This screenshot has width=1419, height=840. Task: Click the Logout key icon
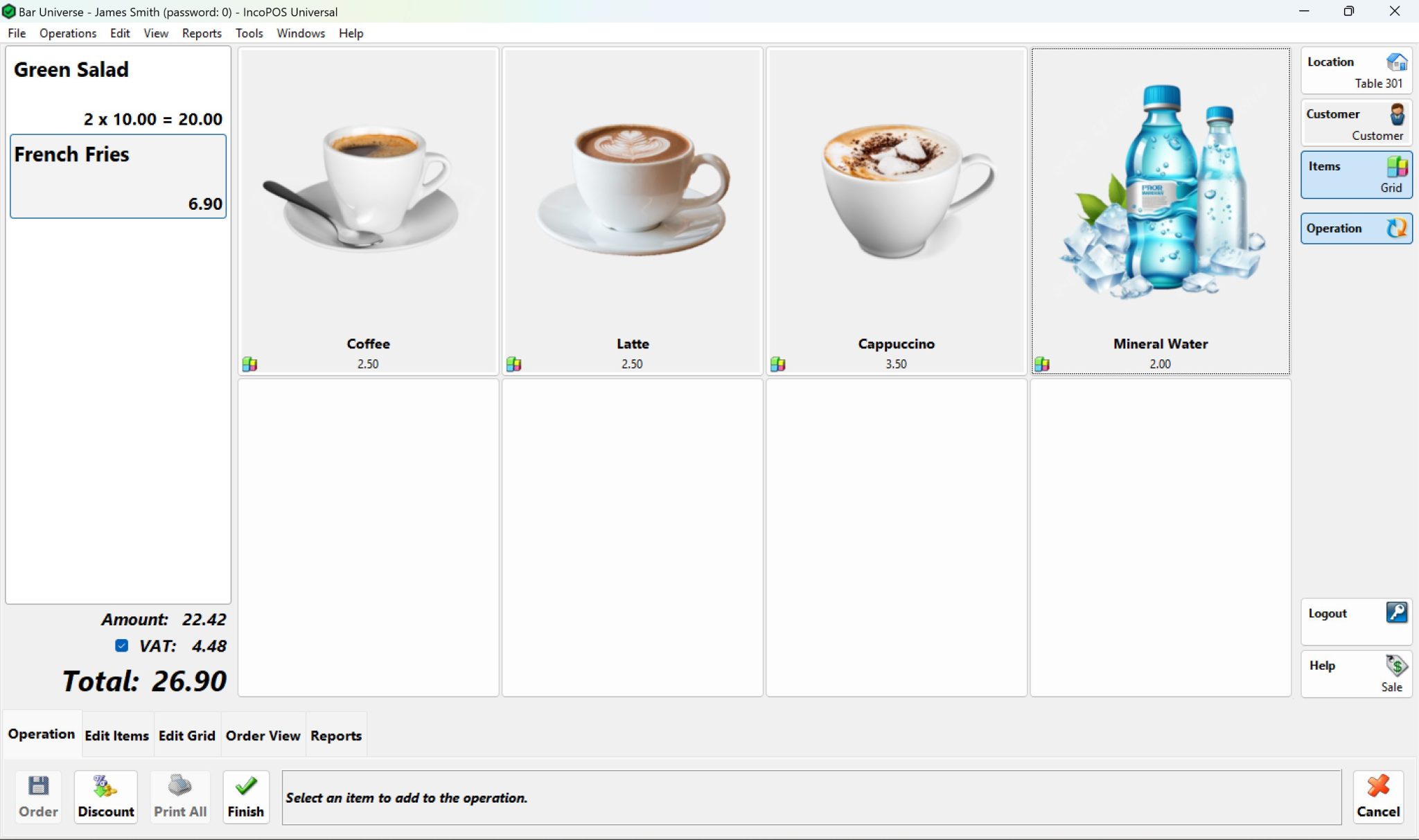point(1397,613)
